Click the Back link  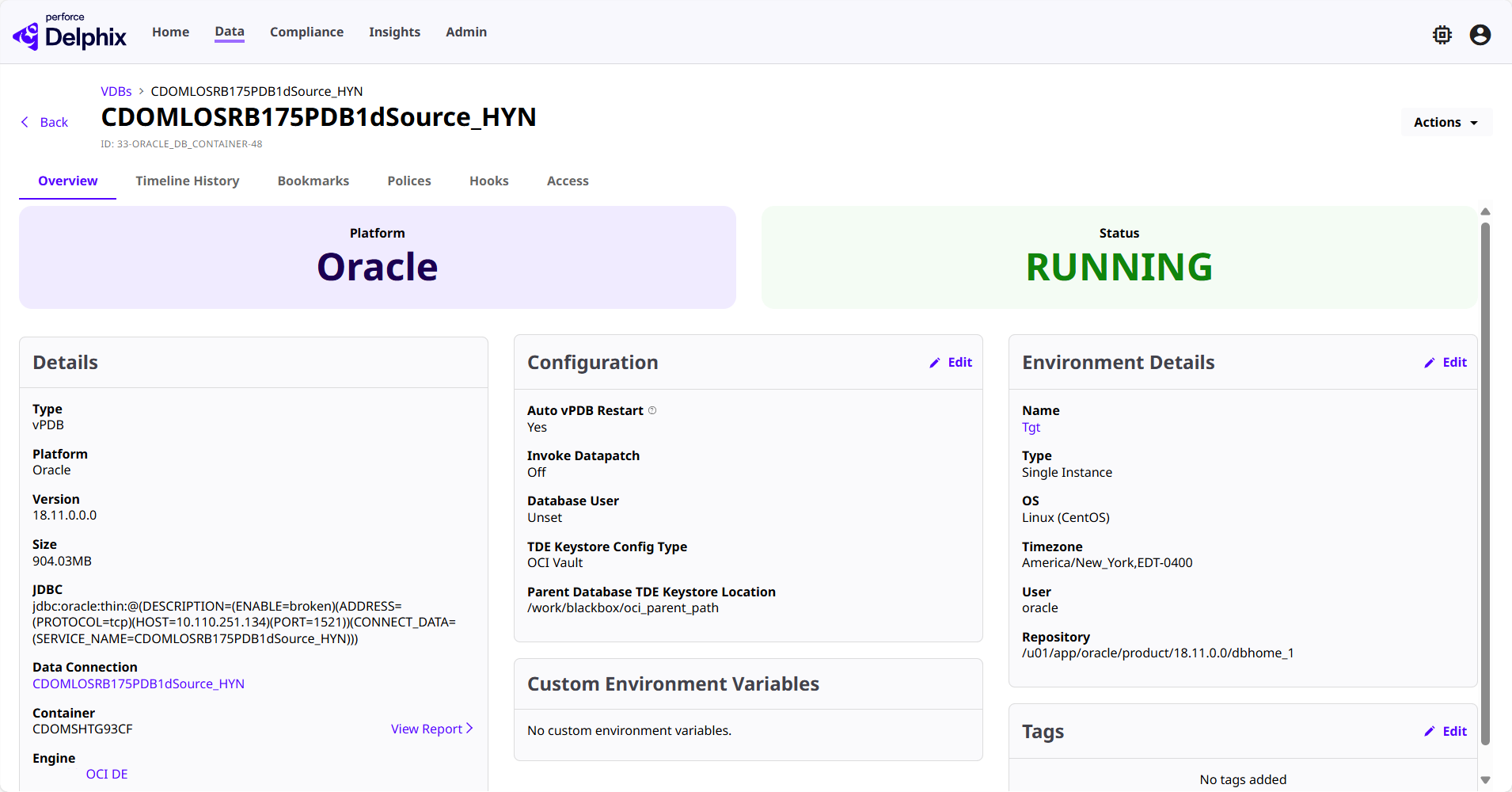54,122
